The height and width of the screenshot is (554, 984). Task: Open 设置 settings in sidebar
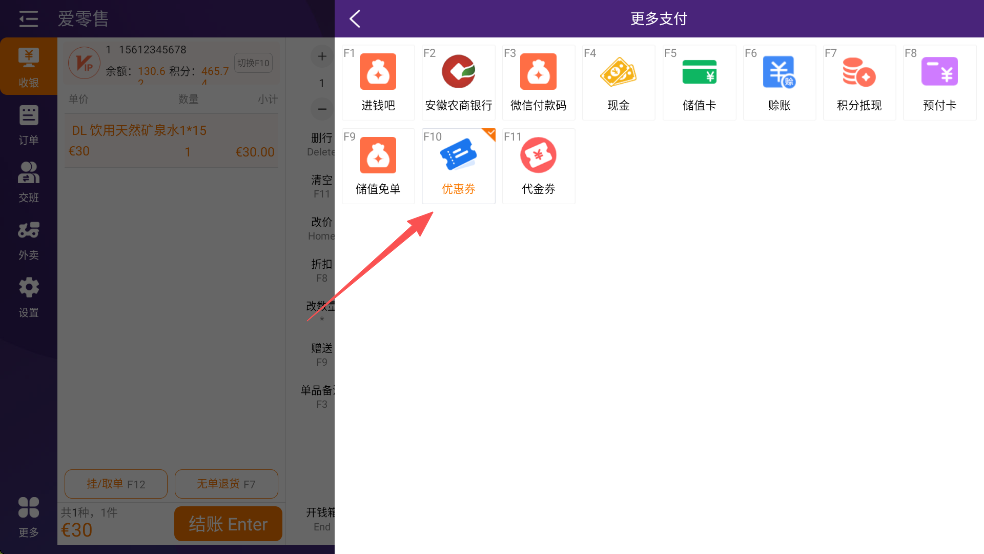[29, 297]
